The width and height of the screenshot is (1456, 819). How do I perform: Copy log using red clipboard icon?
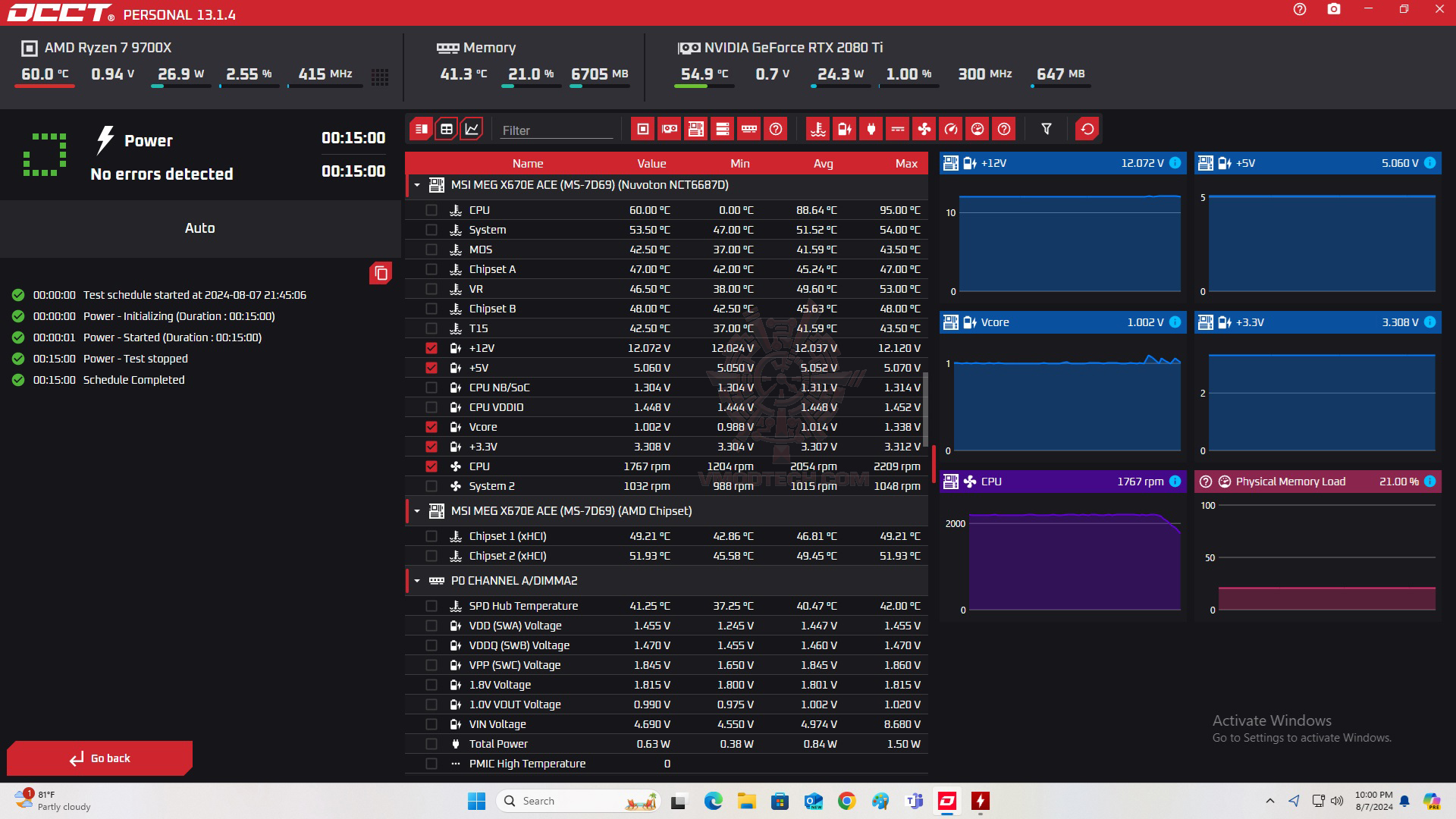click(x=381, y=273)
